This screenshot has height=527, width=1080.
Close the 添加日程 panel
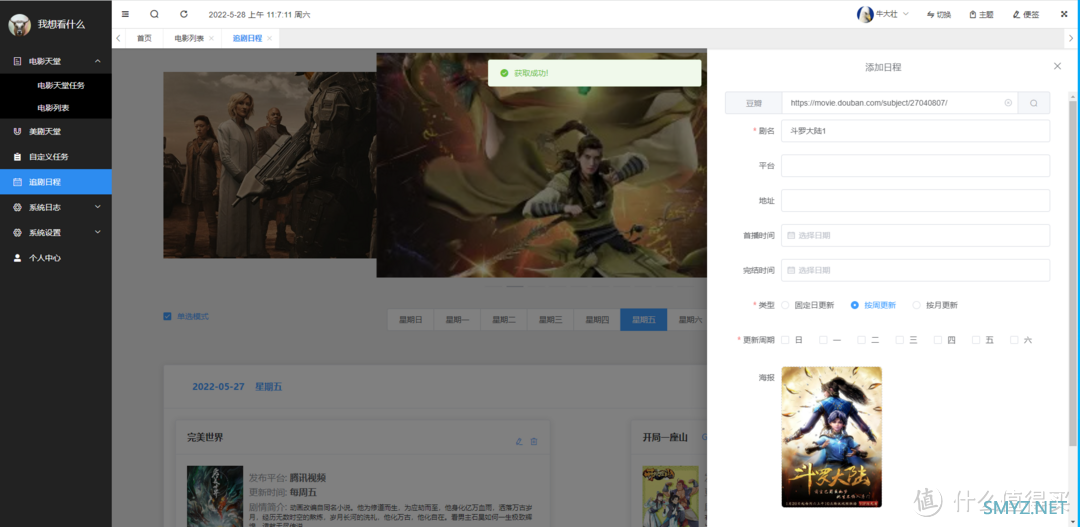pos(1057,66)
